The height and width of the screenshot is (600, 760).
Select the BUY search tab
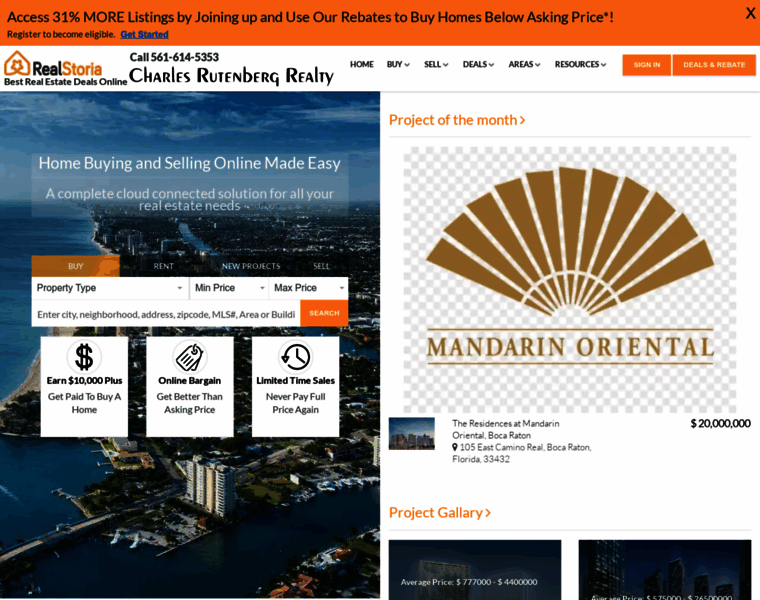[x=76, y=266]
